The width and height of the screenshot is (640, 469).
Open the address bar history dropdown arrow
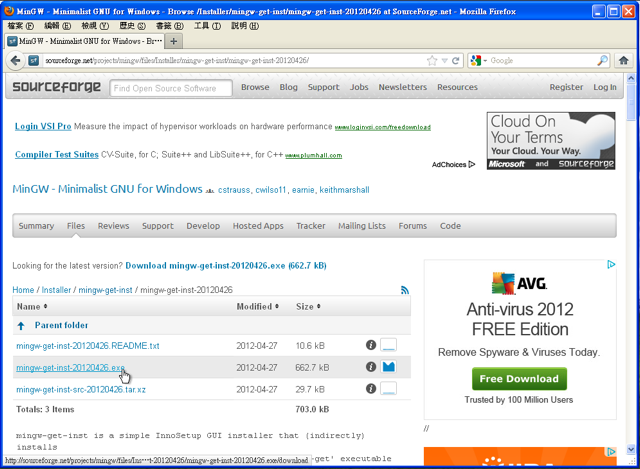coord(444,61)
